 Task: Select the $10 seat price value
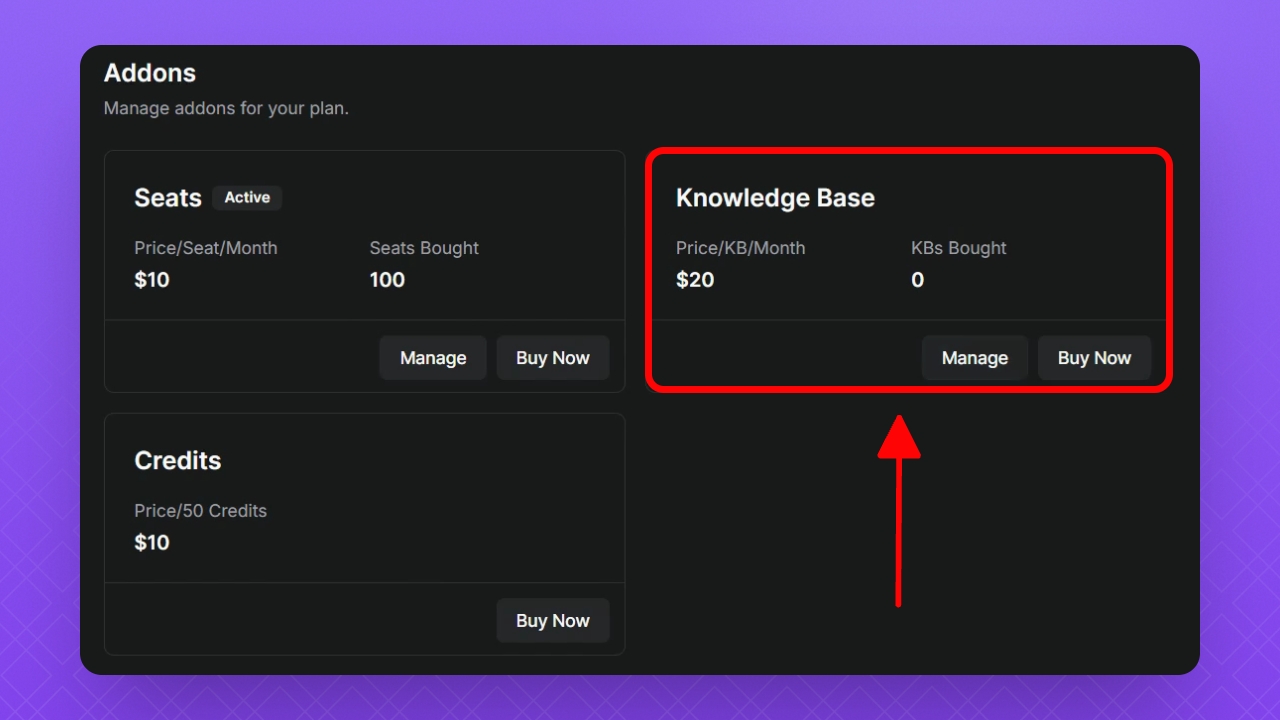click(152, 280)
